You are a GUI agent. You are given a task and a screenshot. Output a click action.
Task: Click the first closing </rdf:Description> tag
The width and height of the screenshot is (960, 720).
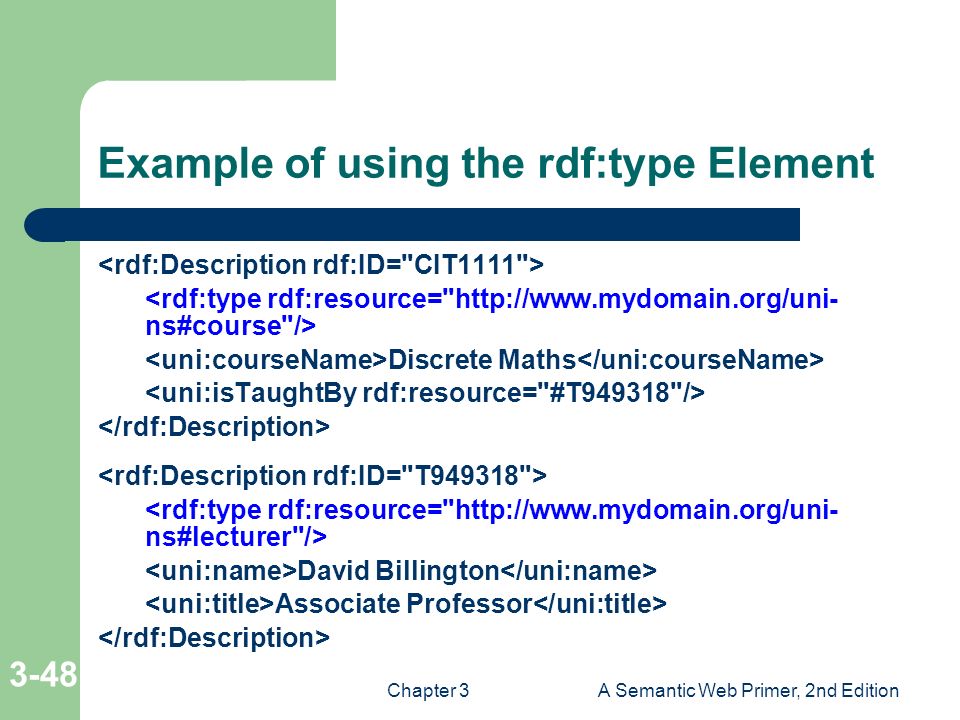coord(214,426)
